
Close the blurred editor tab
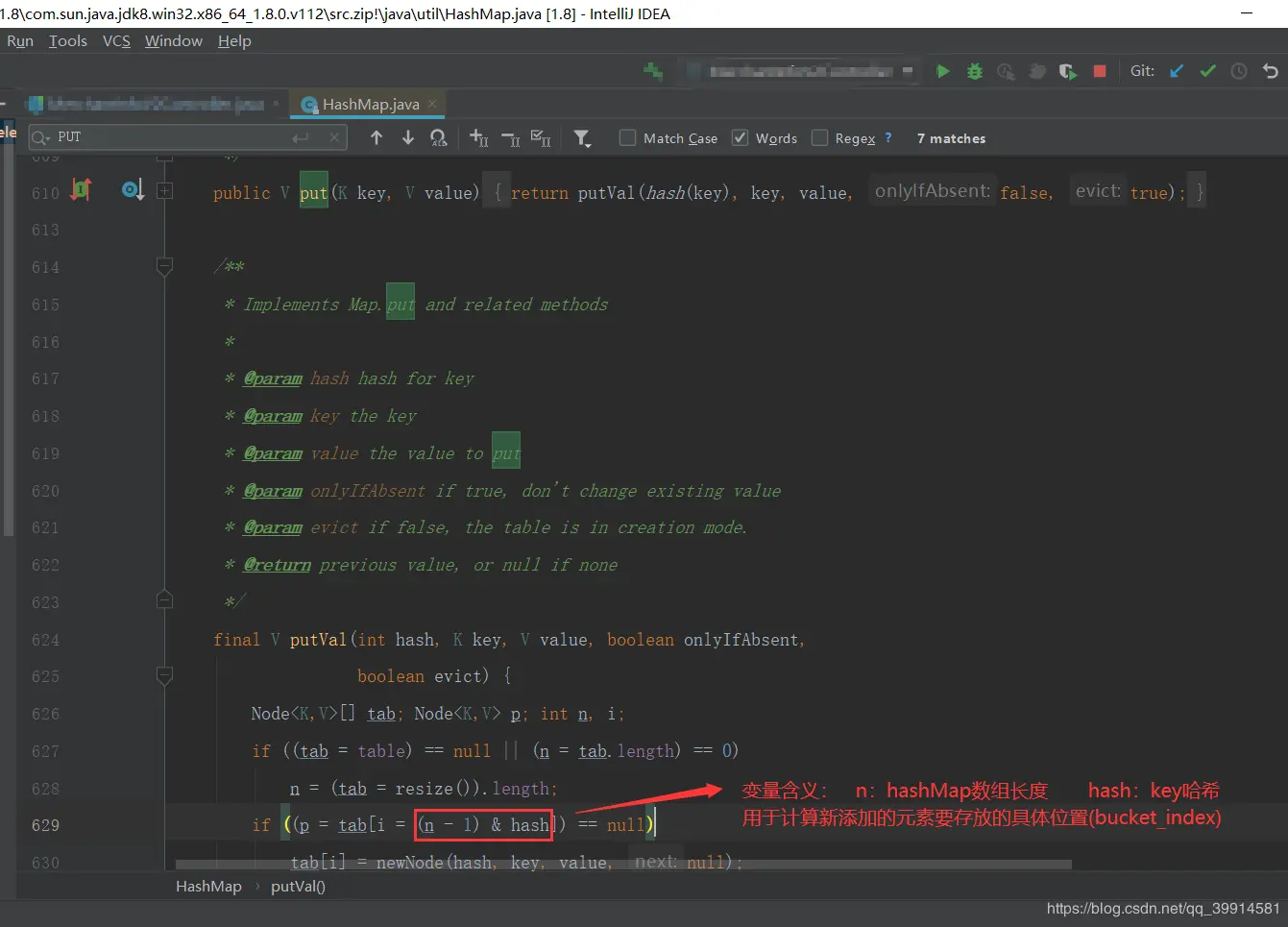coord(277,104)
